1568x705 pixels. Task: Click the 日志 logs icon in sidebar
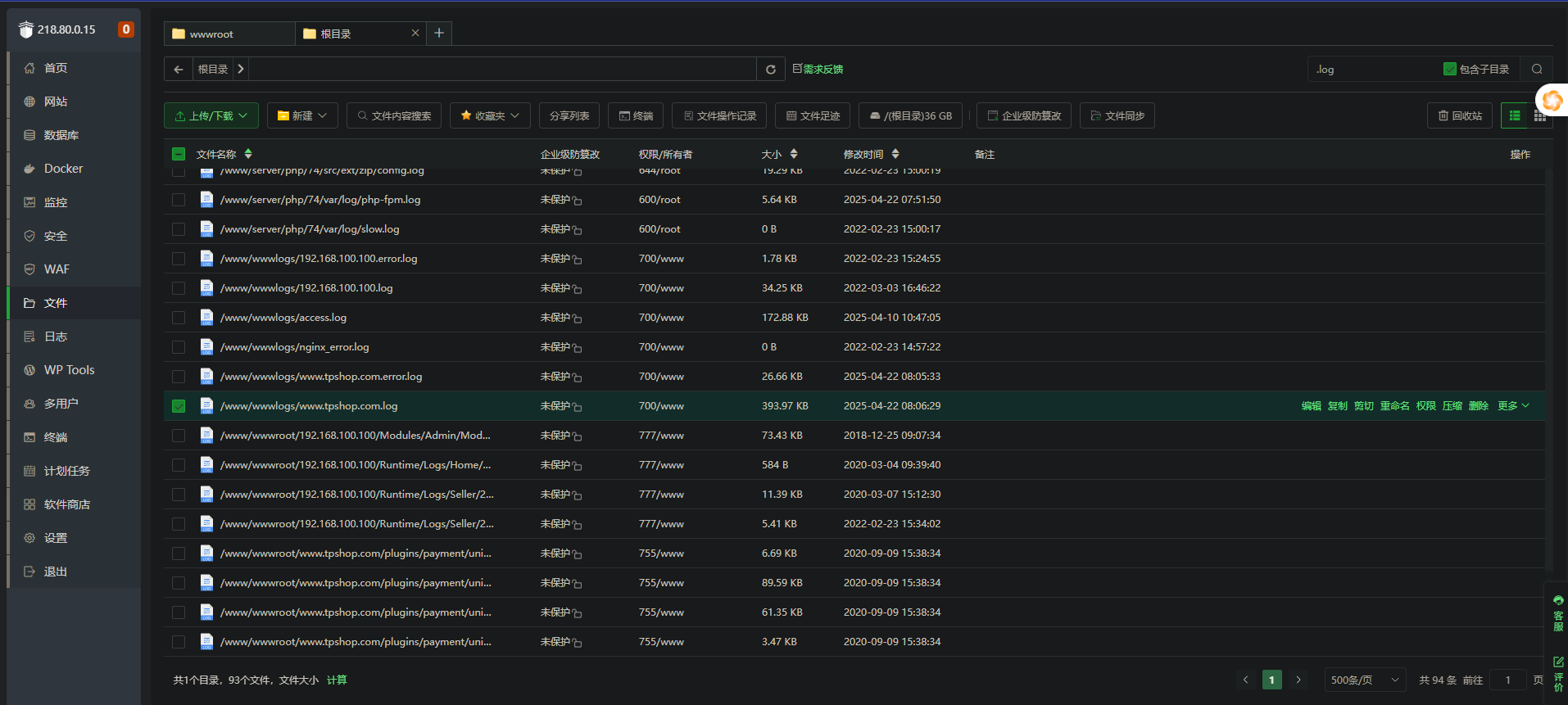29,337
